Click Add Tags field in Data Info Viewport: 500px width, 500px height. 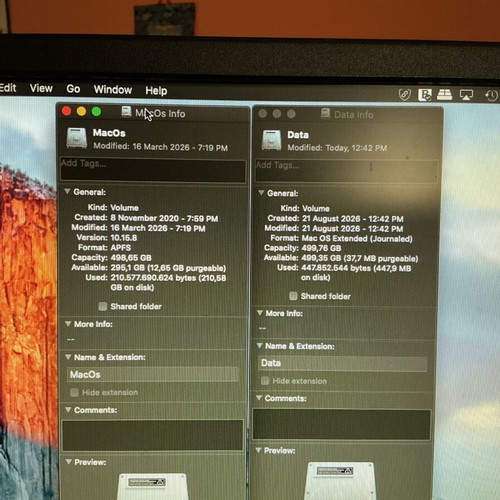(x=346, y=171)
